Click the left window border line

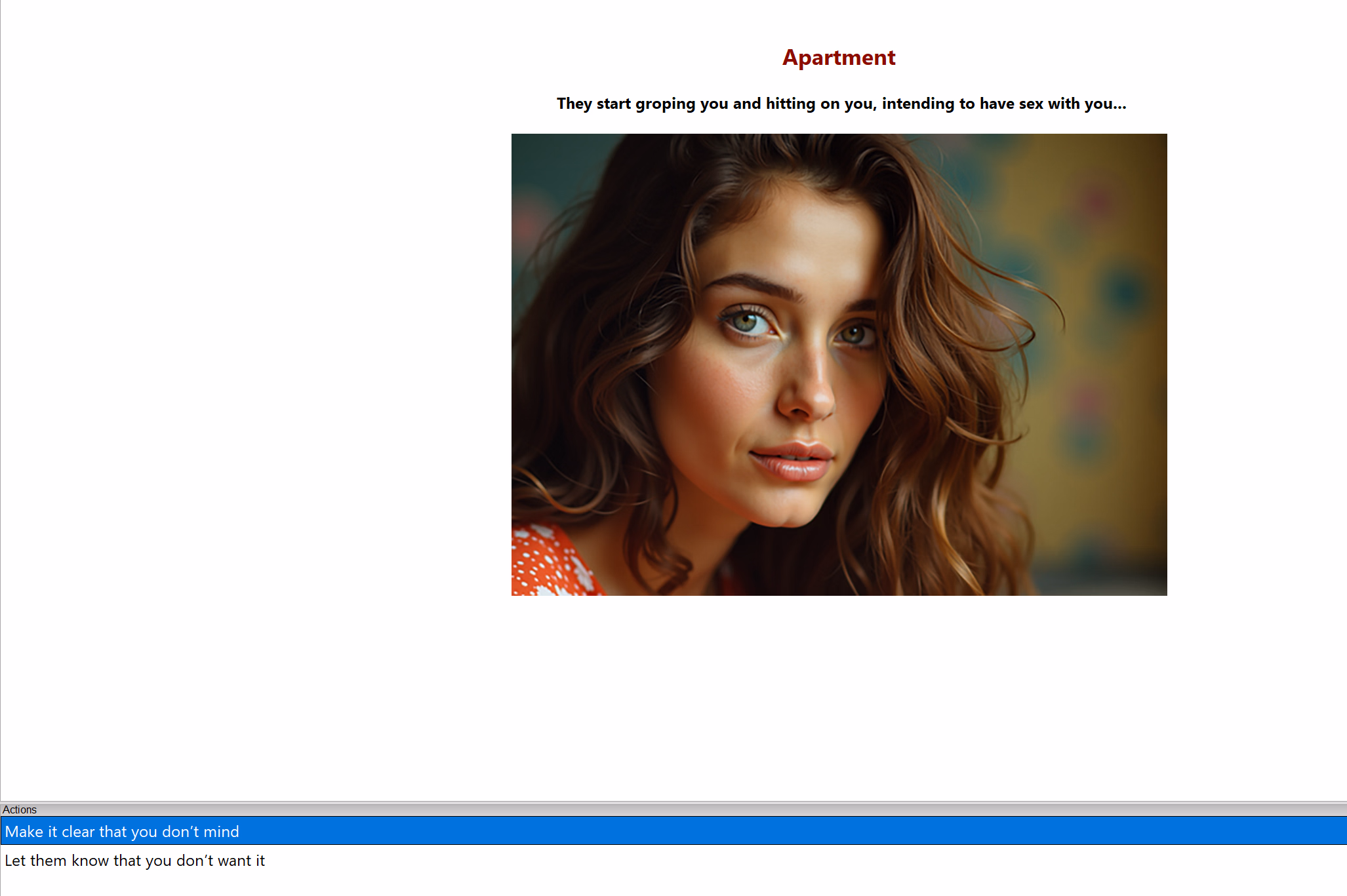[x=1, y=393]
